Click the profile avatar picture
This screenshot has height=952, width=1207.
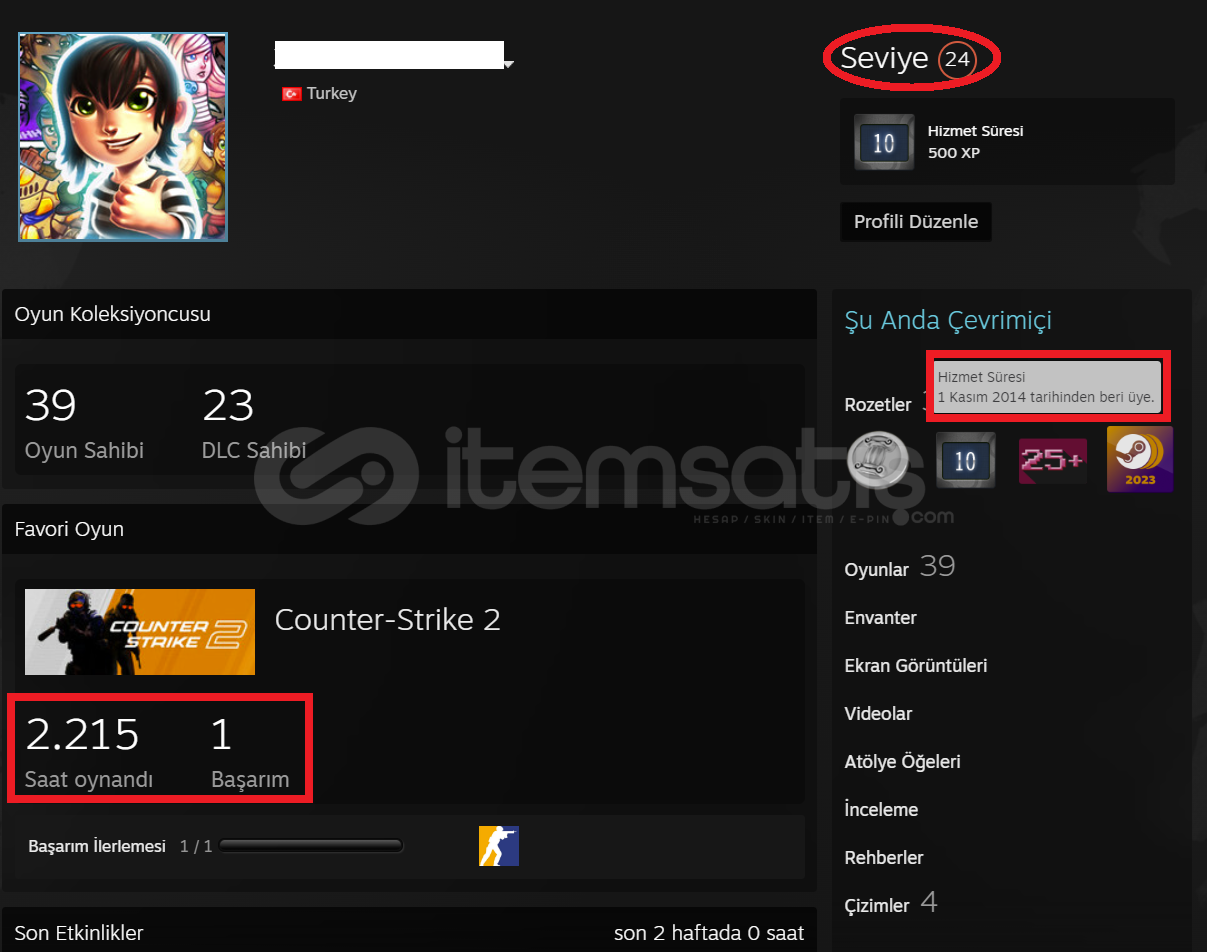[123, 137]
